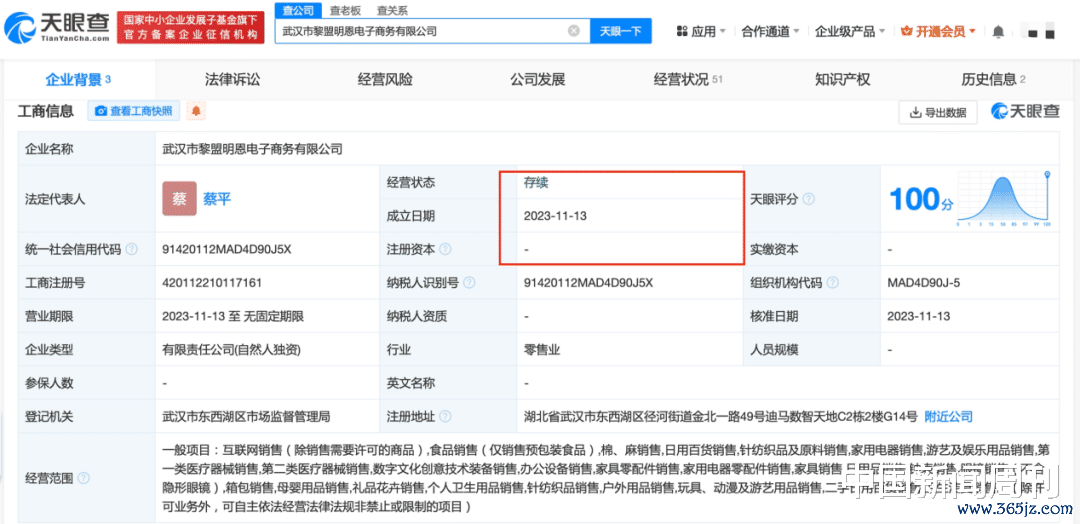This screenshot has width=1080, height=524.
Task: Click the notification bell in top bar
Action: pyautogui.click(x=998, y=31)
